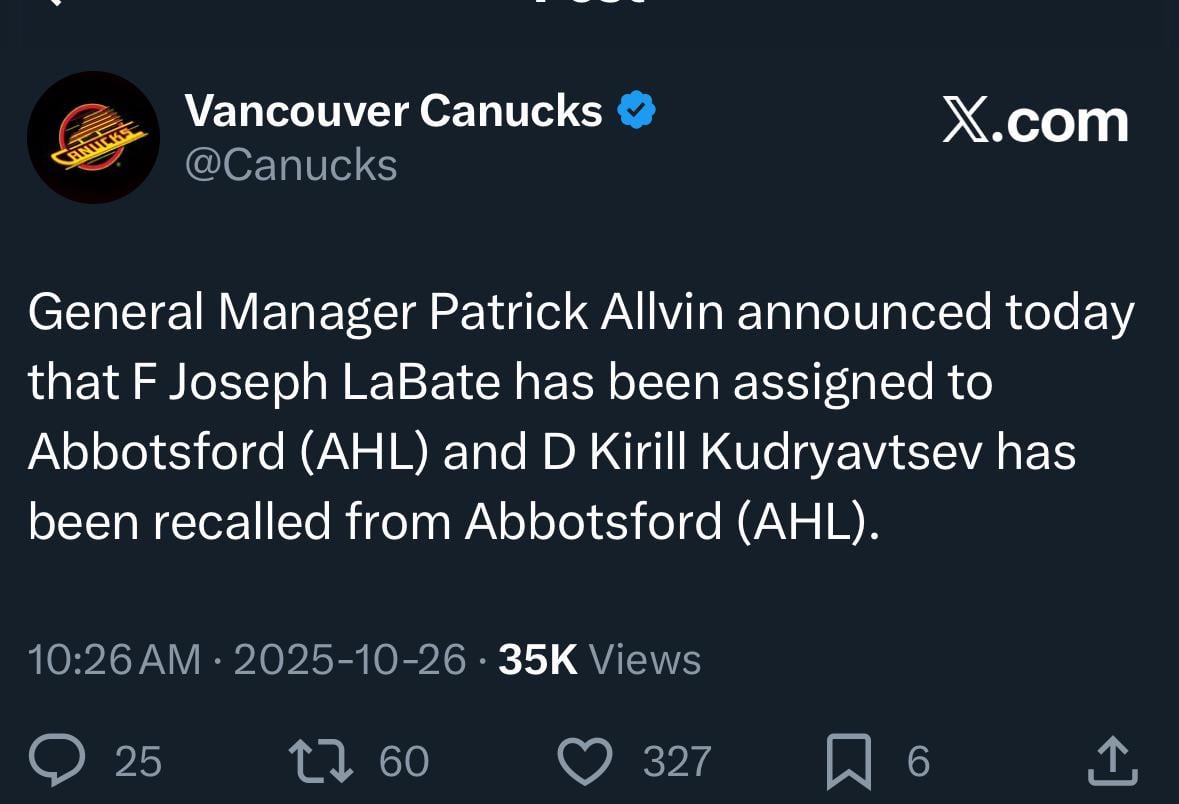This screenshot has width=1179, height=804.
Task: Select the tweet body text
Action: (580, 415)
